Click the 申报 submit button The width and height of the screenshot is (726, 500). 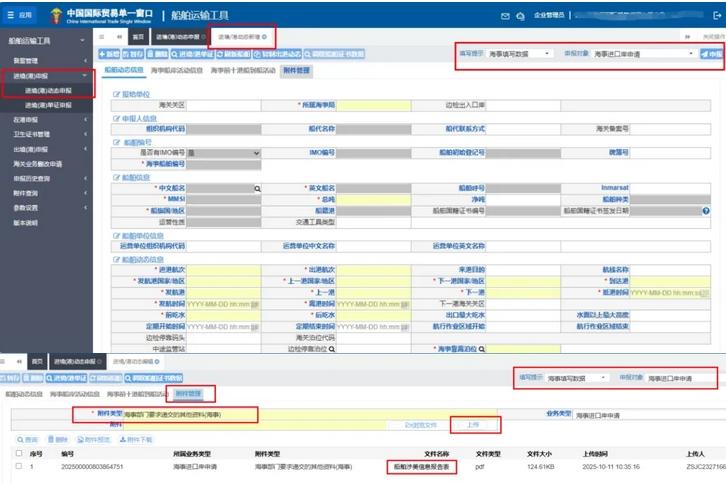click(x=711, y=53)
